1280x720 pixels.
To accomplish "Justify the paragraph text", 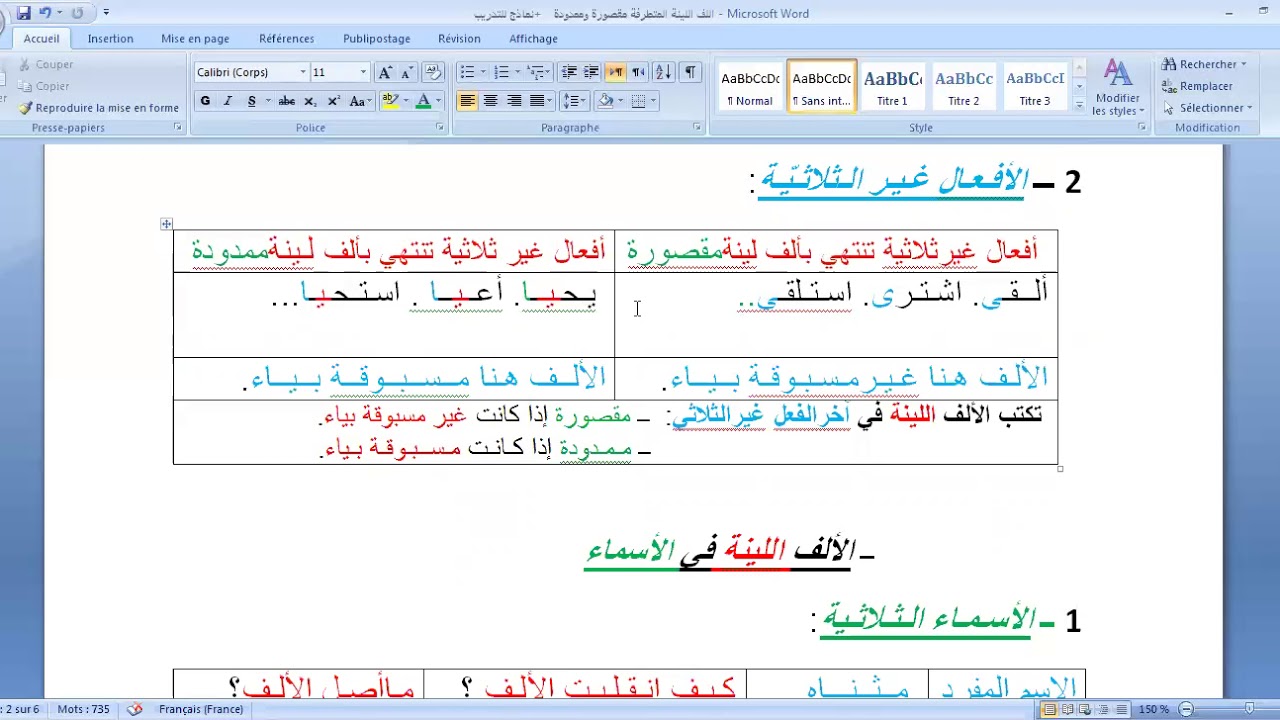I will click(x=537, y=101).
